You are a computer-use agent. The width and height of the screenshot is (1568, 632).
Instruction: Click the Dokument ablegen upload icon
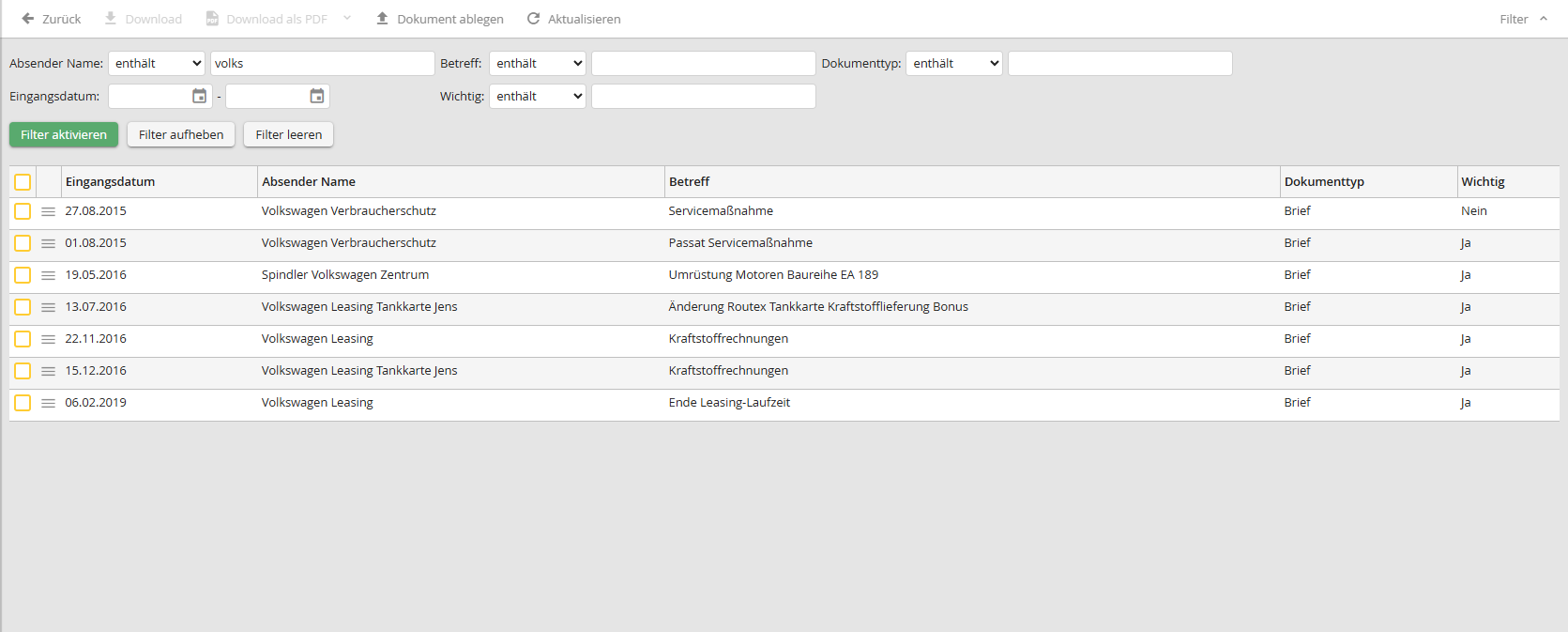point(382,19)
